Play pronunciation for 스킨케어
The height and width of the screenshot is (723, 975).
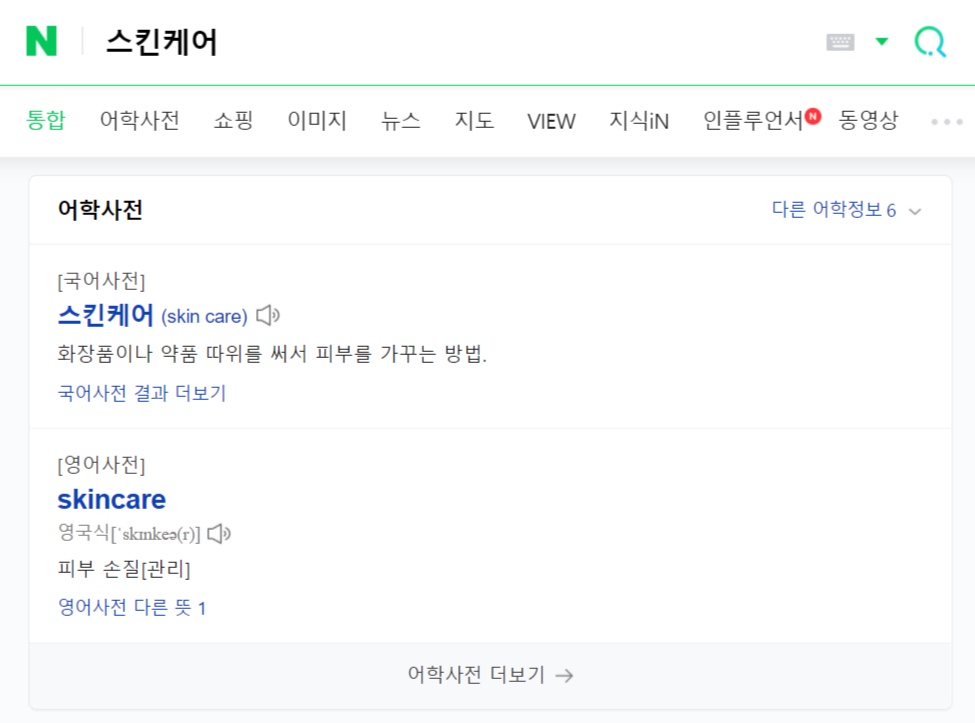pyautogui.click(x=267, y=316)
